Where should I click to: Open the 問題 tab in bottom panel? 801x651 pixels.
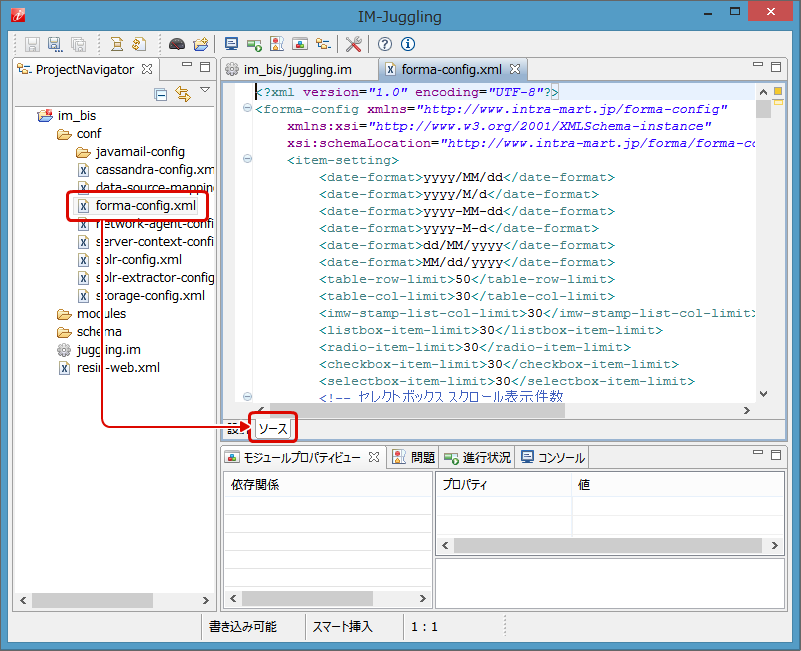click(x=414, y=457)
